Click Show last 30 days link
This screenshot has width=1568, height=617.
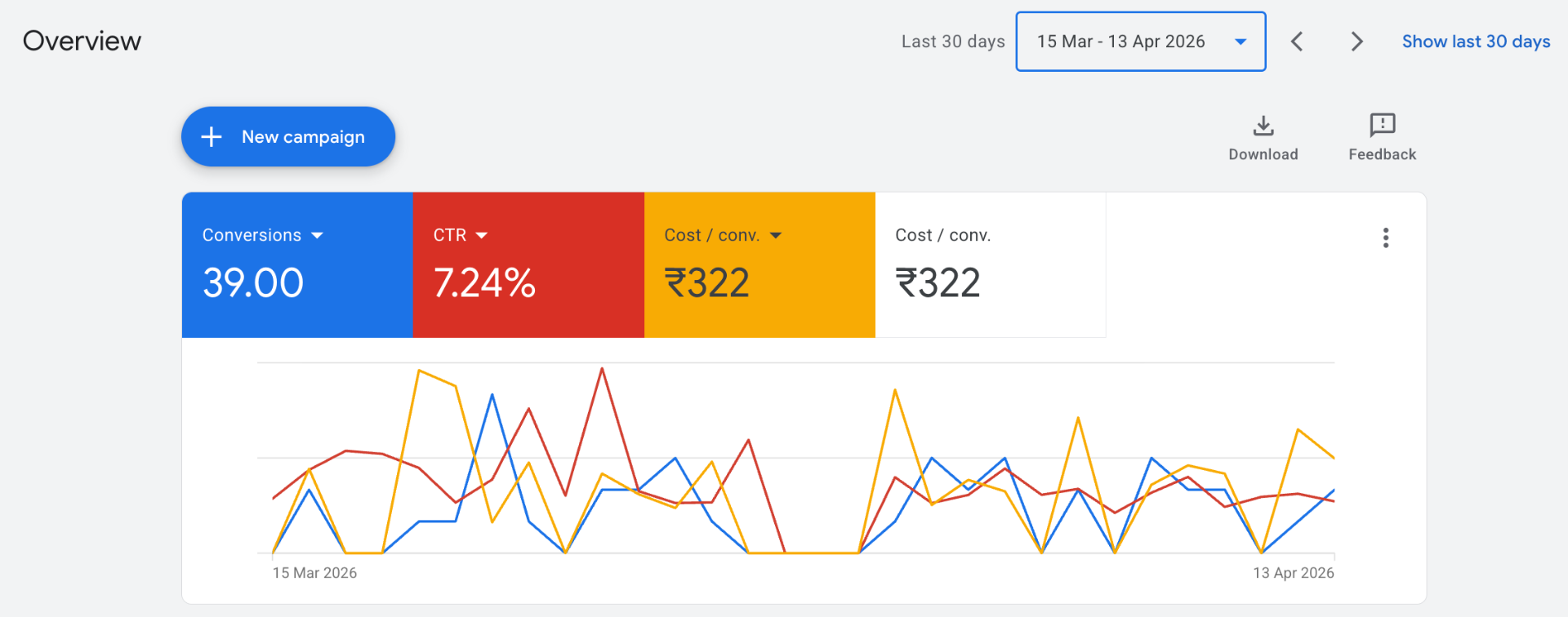[x=1476, y=42]
